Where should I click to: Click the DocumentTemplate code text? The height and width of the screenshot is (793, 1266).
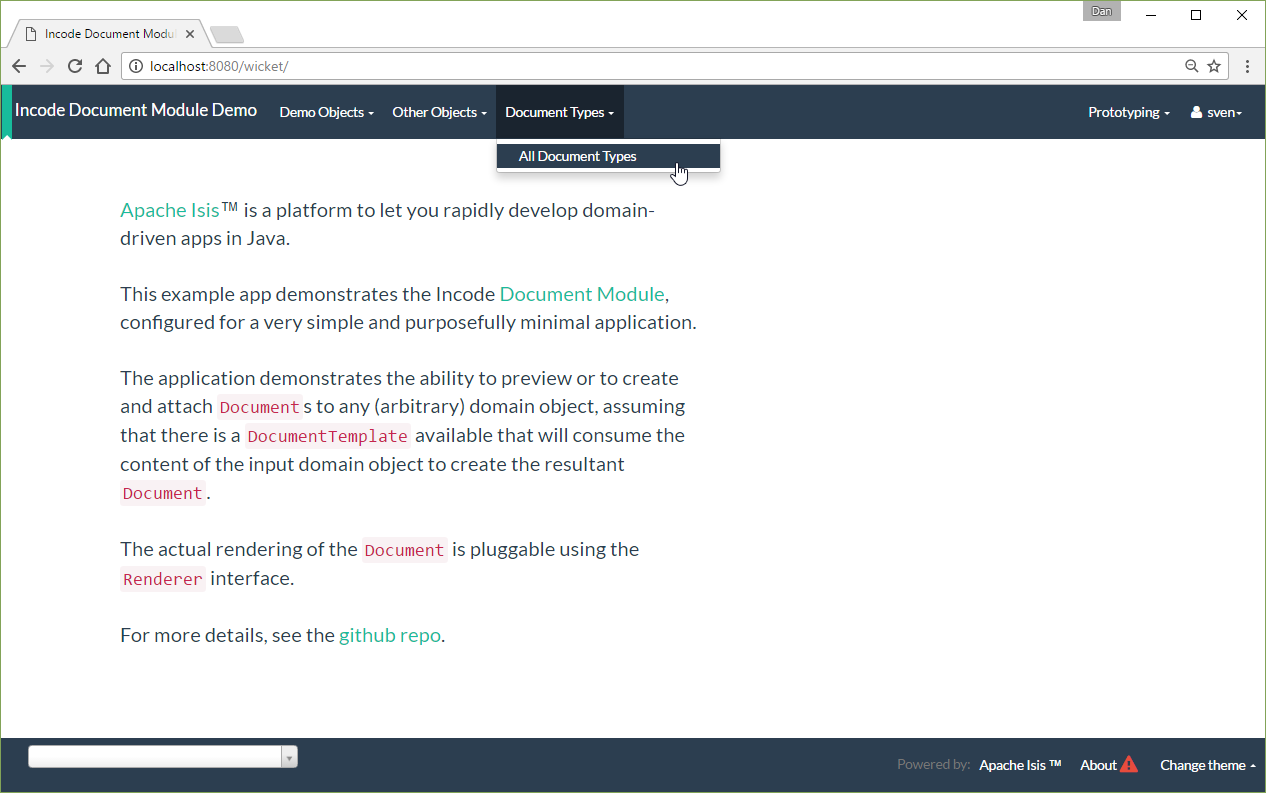328,436
